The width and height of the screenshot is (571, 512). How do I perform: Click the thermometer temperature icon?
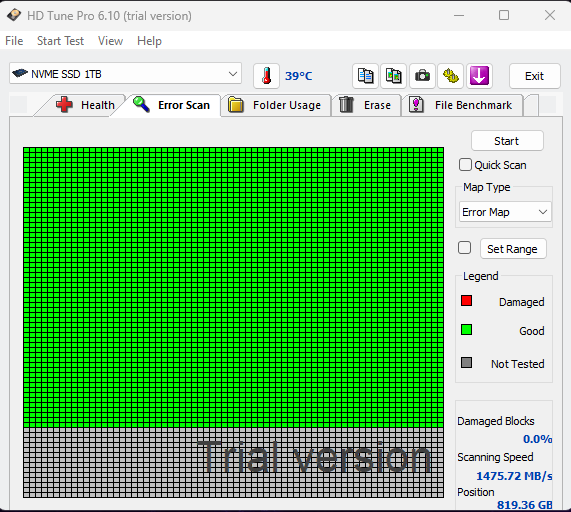point(266,76)
